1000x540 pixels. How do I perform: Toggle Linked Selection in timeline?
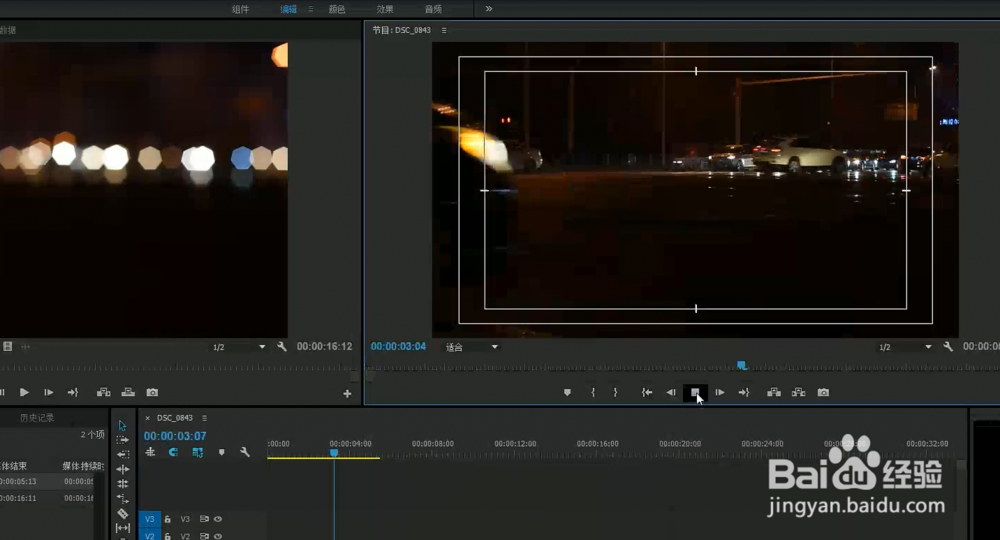pos(198,452)
